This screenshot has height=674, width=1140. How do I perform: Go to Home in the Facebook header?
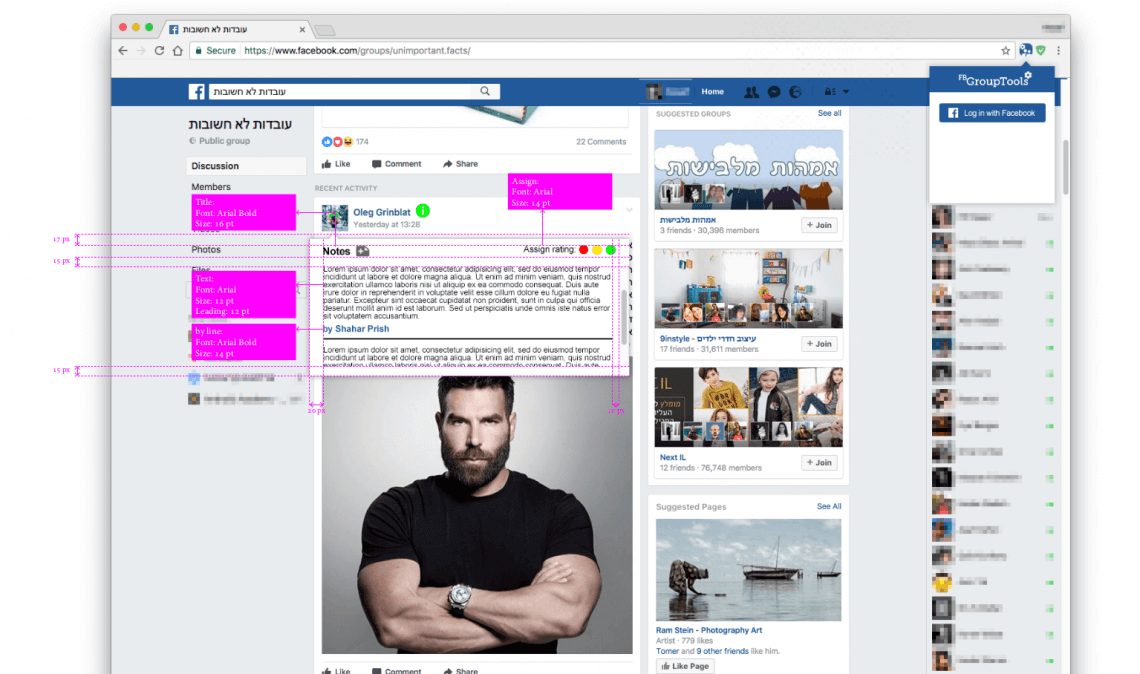[712, 92]
